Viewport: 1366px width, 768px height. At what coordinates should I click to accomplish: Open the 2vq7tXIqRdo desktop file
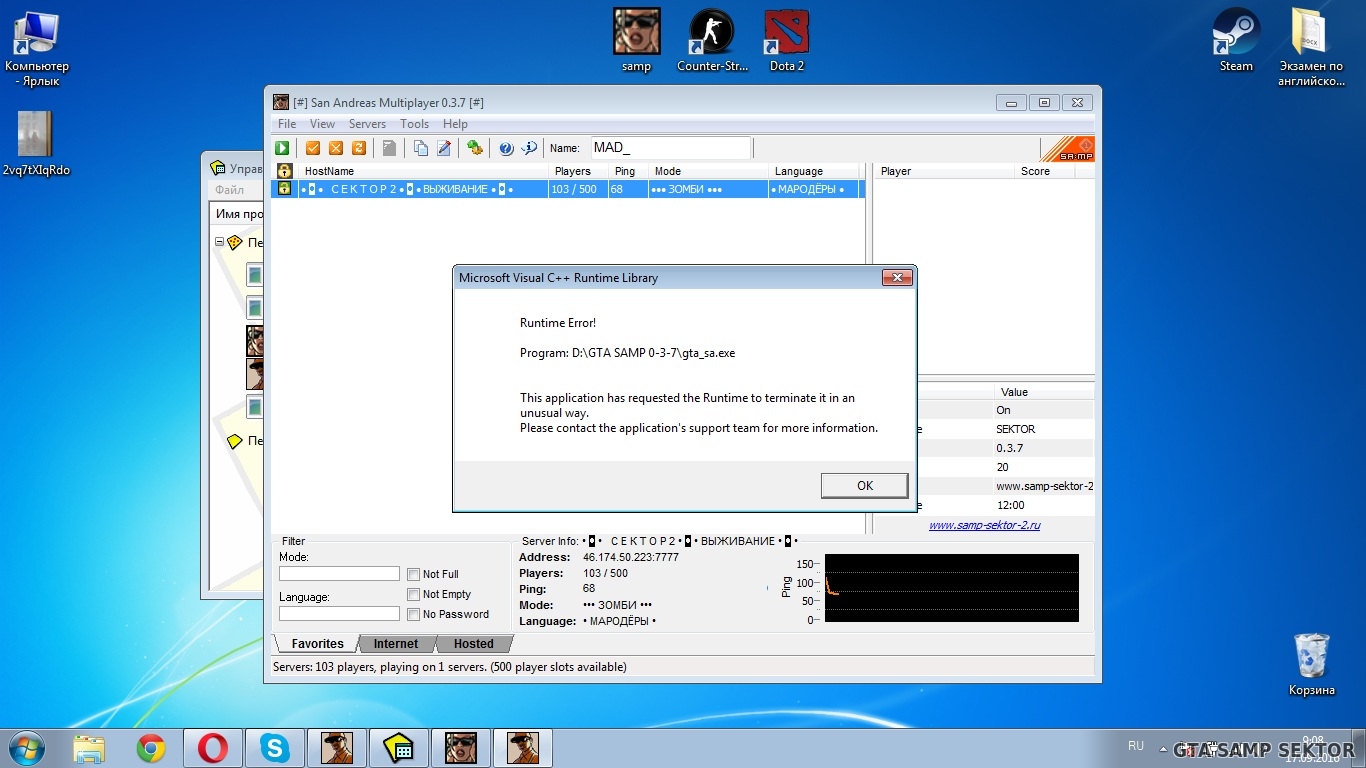(x=36, y=144)
